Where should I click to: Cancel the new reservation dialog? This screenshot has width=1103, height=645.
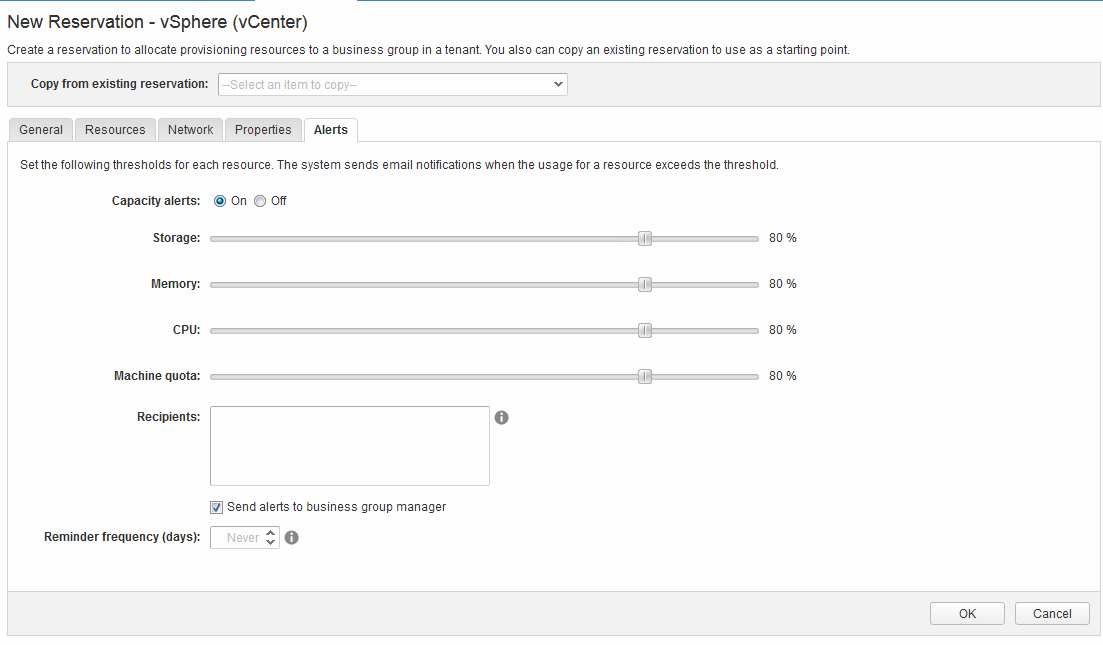pos(1052,614)
